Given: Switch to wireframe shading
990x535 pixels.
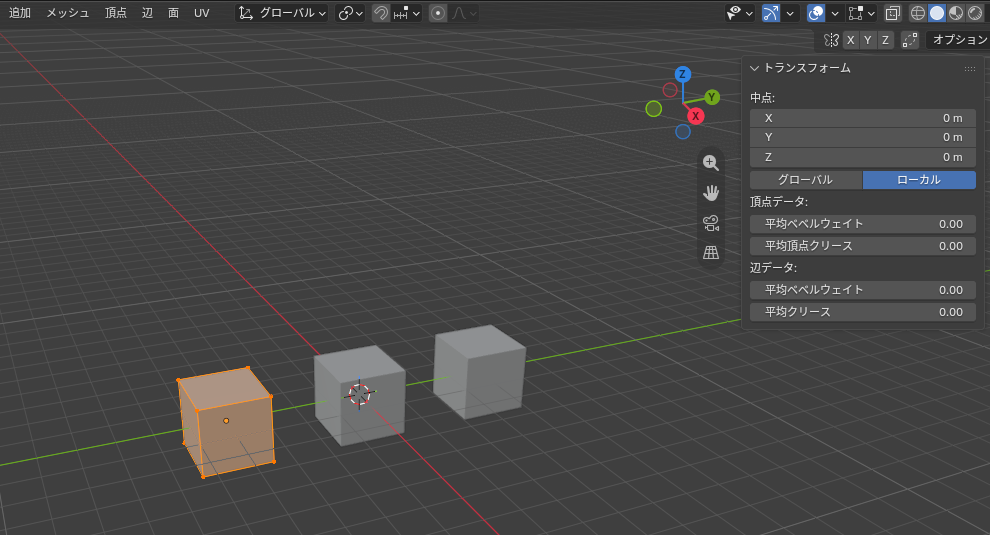Looking at the screenshot, I should pos(917,13).
